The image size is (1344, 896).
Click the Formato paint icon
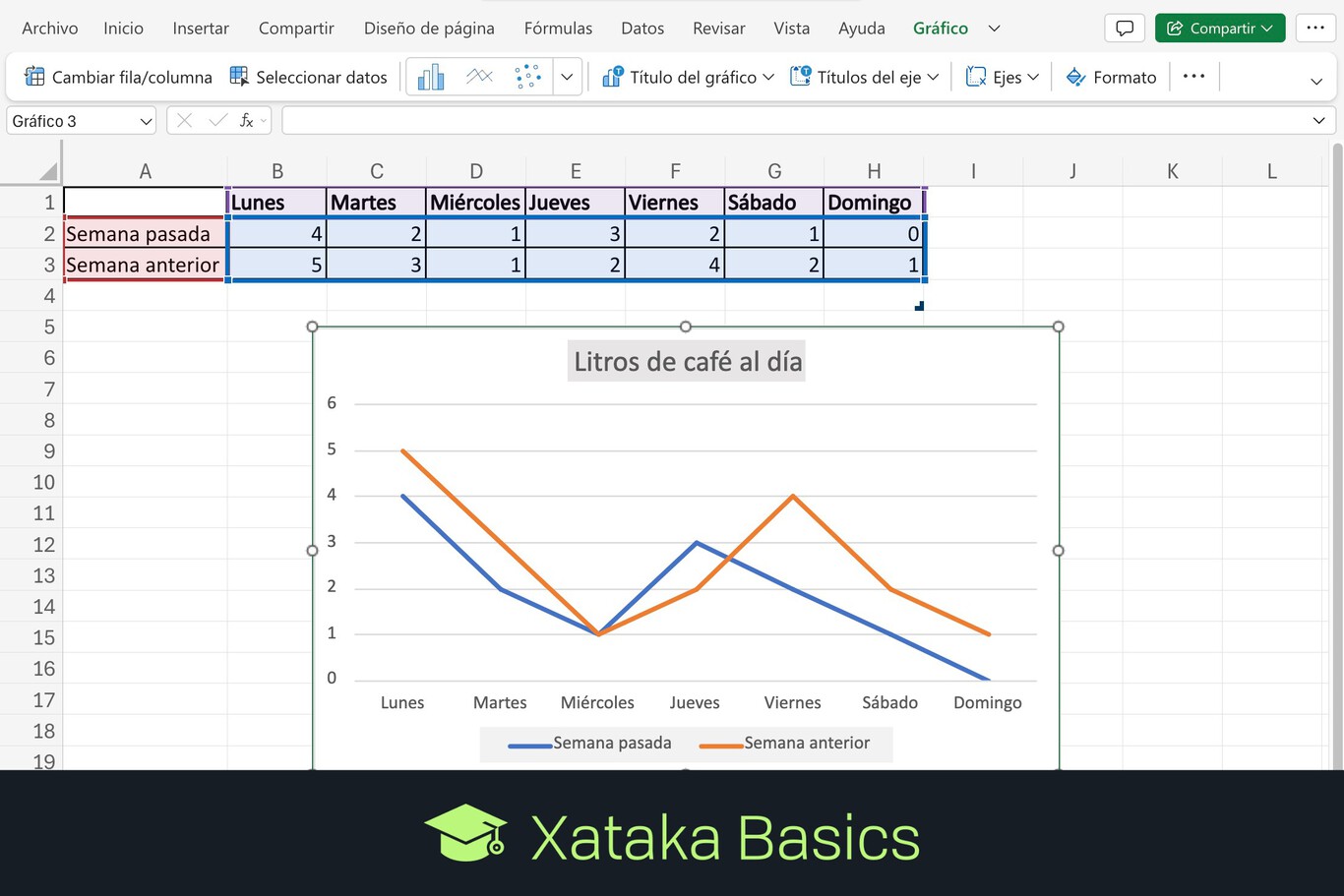coord(1075,77)
